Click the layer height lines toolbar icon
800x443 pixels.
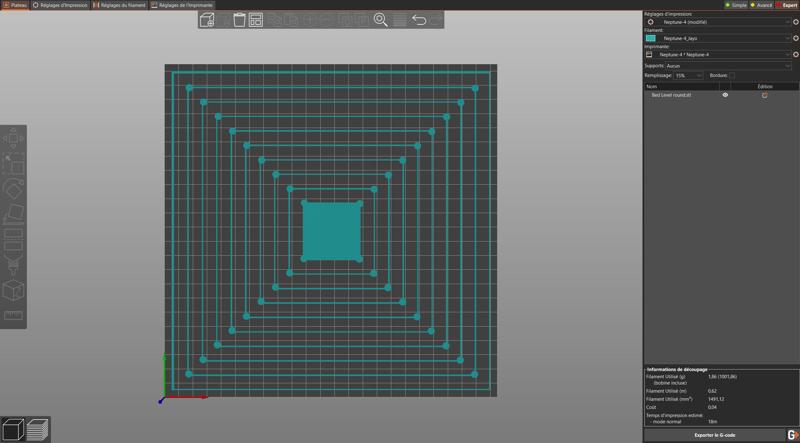[x=400, y=20]
